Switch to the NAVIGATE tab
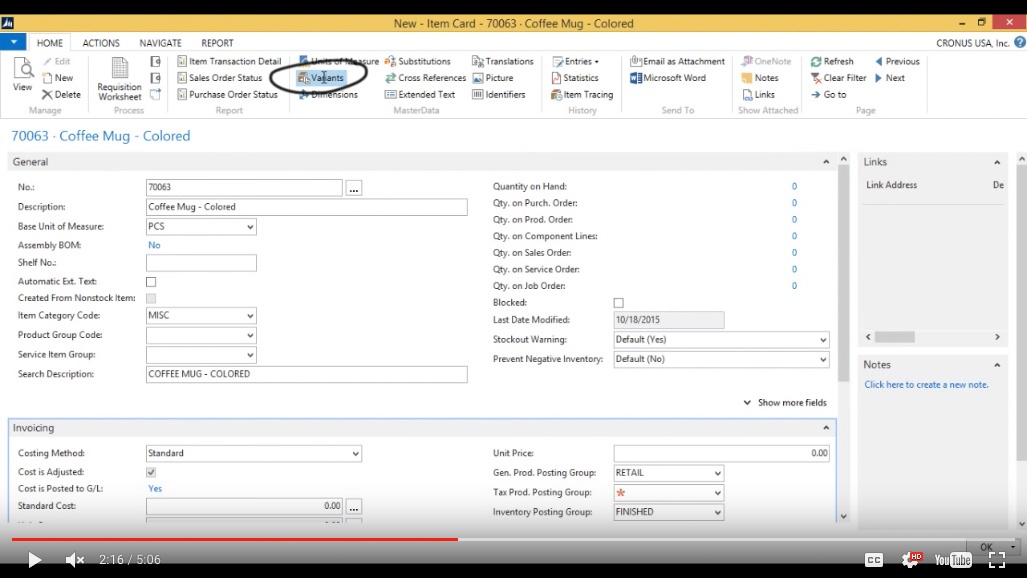Viewport: 1027px width, 578px height. tap(160, 43)
